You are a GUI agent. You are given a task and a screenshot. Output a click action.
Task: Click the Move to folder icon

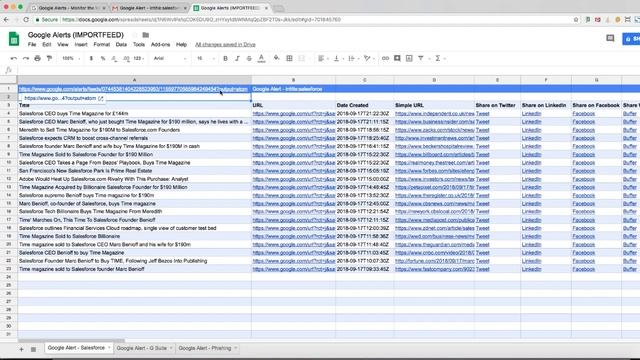[146, 35]
